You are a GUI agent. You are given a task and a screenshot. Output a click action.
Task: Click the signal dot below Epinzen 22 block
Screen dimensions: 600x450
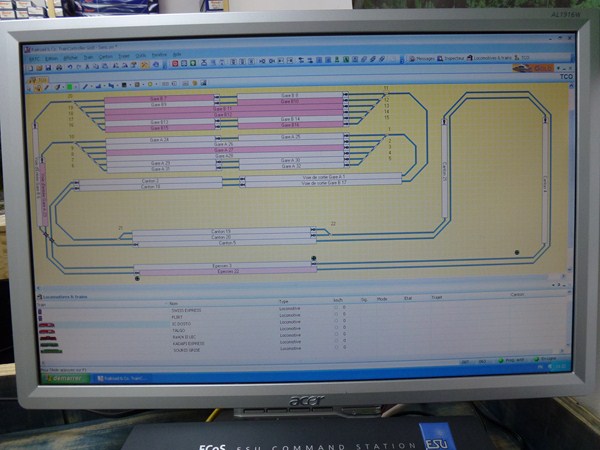[137, 279]
